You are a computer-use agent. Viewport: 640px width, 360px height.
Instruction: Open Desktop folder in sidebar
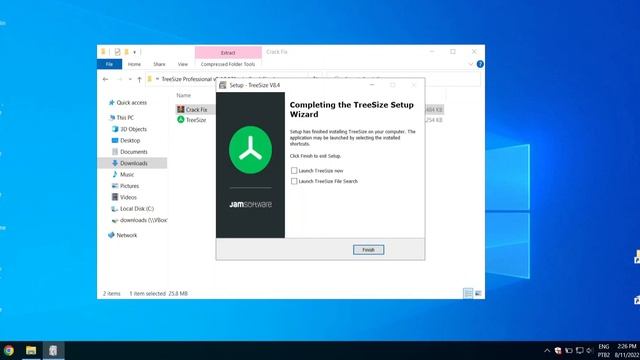130,140
